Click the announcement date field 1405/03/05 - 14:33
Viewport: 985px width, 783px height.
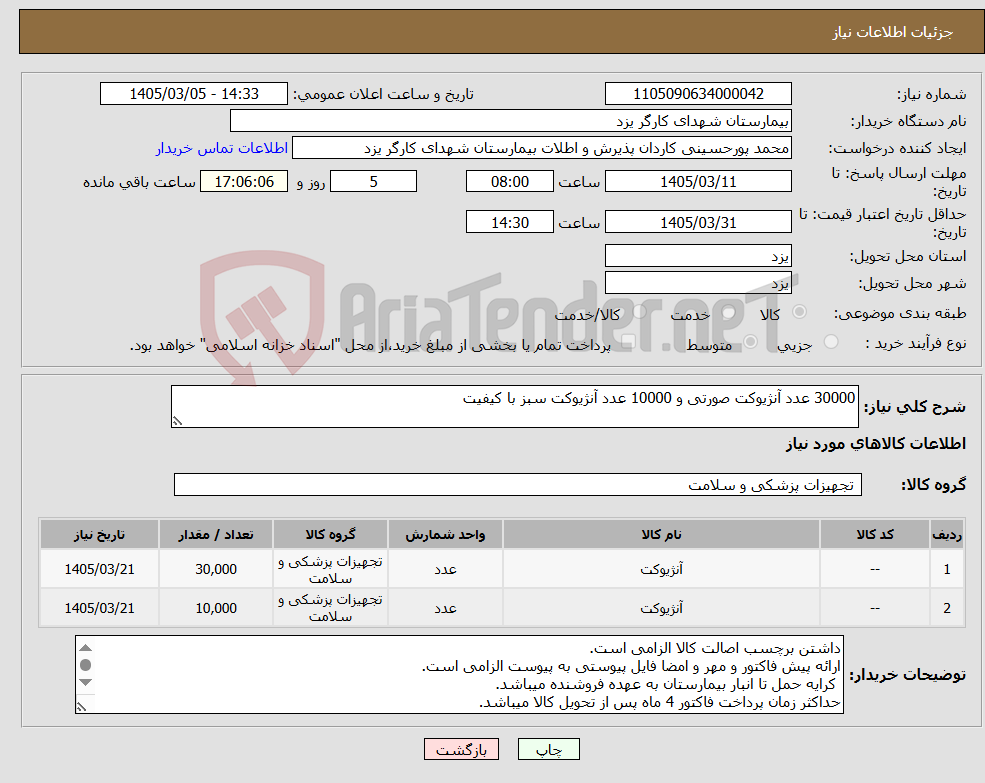click(193, 94)
